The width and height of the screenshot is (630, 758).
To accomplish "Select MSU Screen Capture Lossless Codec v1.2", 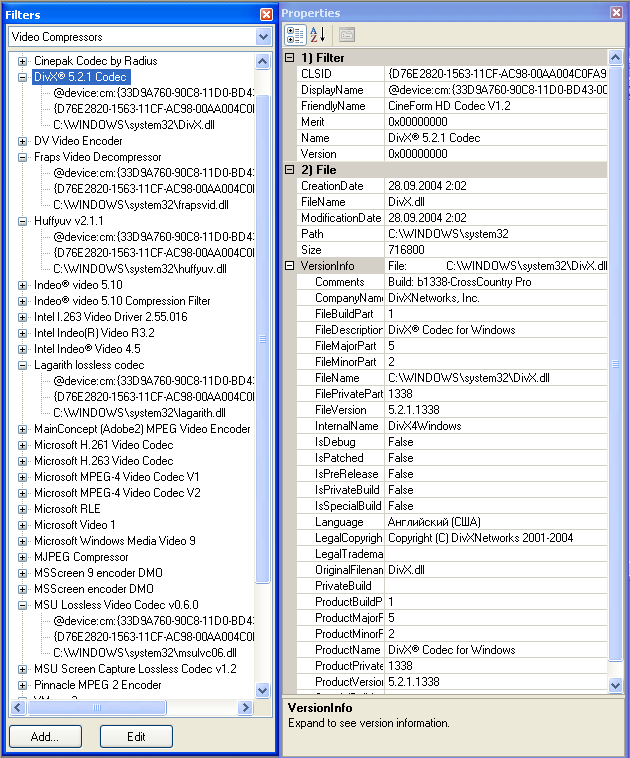I will coord(135,669).
